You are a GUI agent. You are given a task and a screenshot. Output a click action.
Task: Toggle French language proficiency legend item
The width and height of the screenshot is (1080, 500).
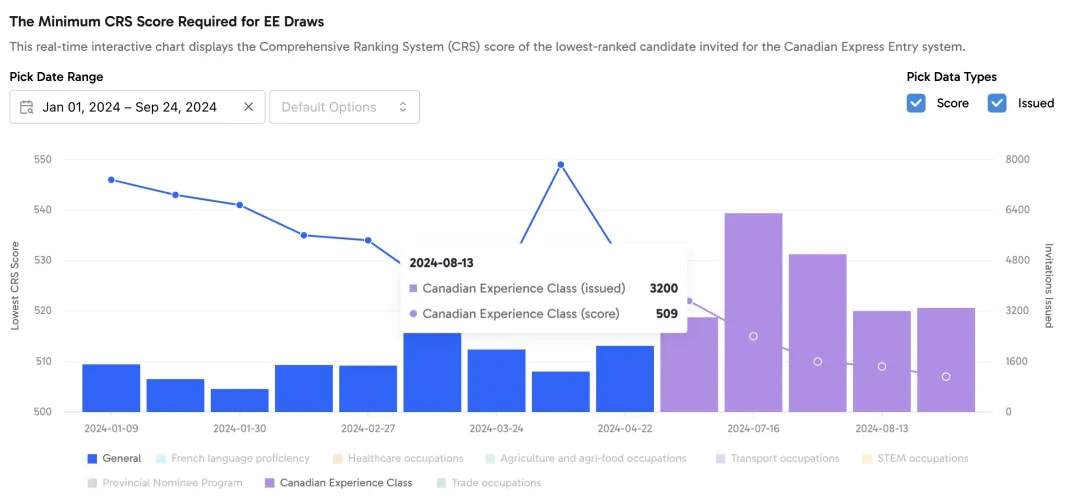coord(162,458)
